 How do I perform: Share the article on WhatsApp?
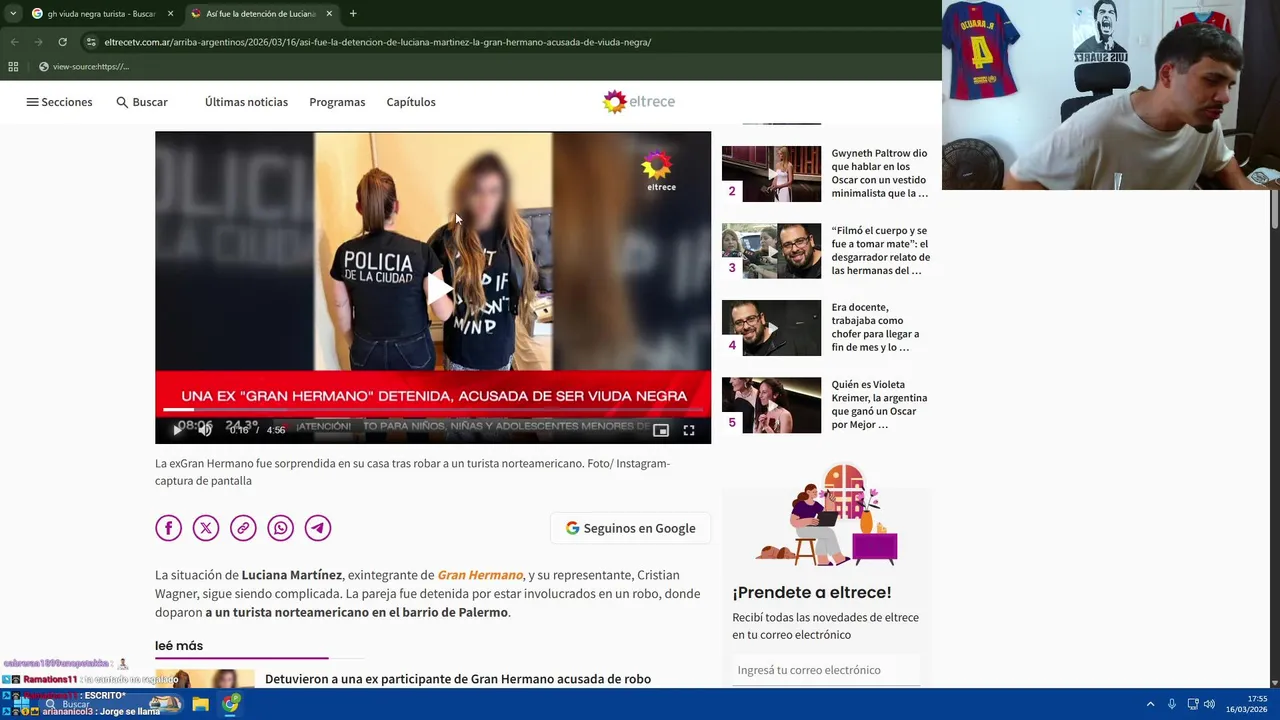click(x=281, y=528)
